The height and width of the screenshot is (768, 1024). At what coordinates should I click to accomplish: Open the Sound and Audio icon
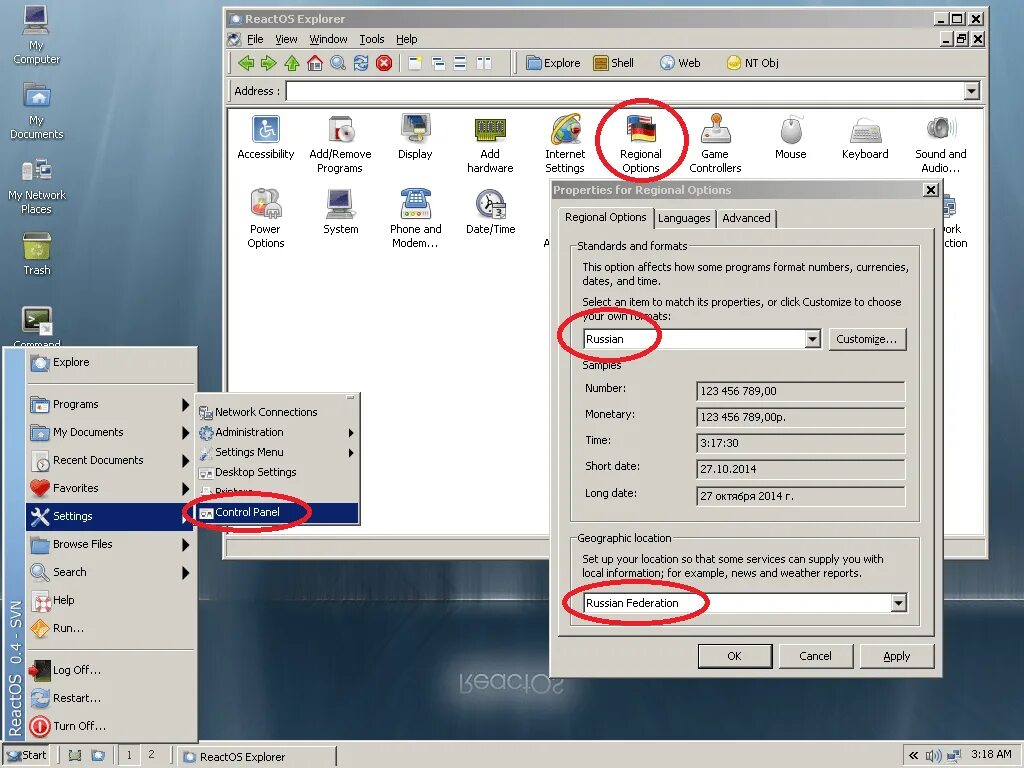940,144
